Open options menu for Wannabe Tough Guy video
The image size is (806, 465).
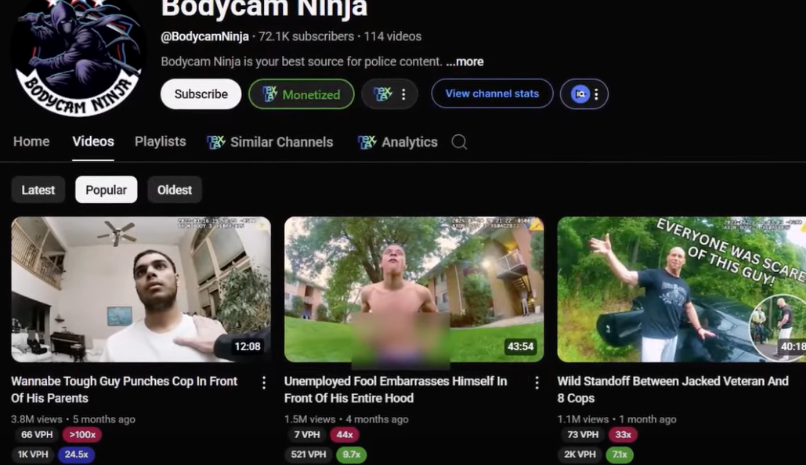click(x=264, y=383)
